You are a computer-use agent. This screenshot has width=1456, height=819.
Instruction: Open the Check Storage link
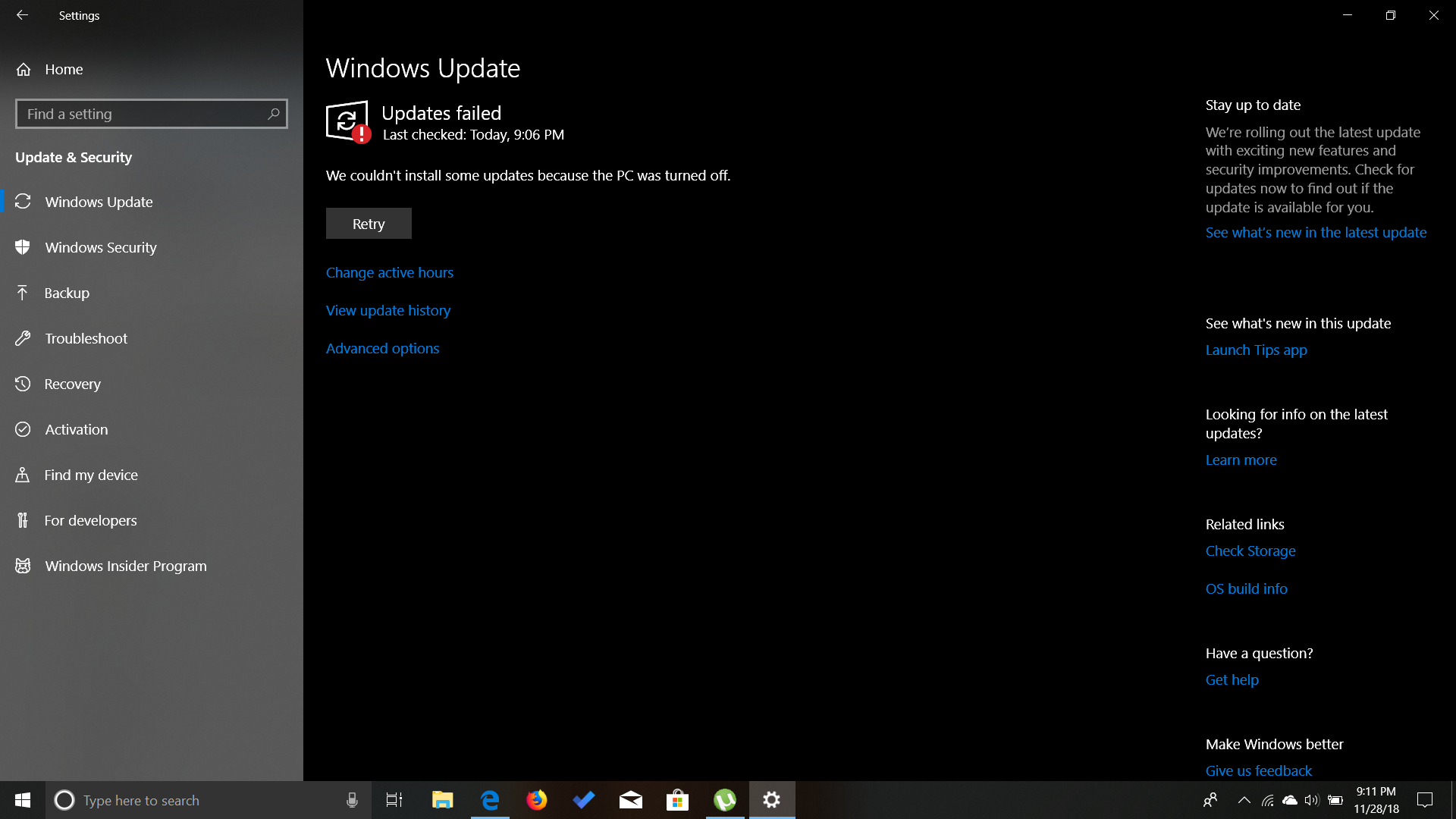pyautogui.click(x=1250, y=551)
